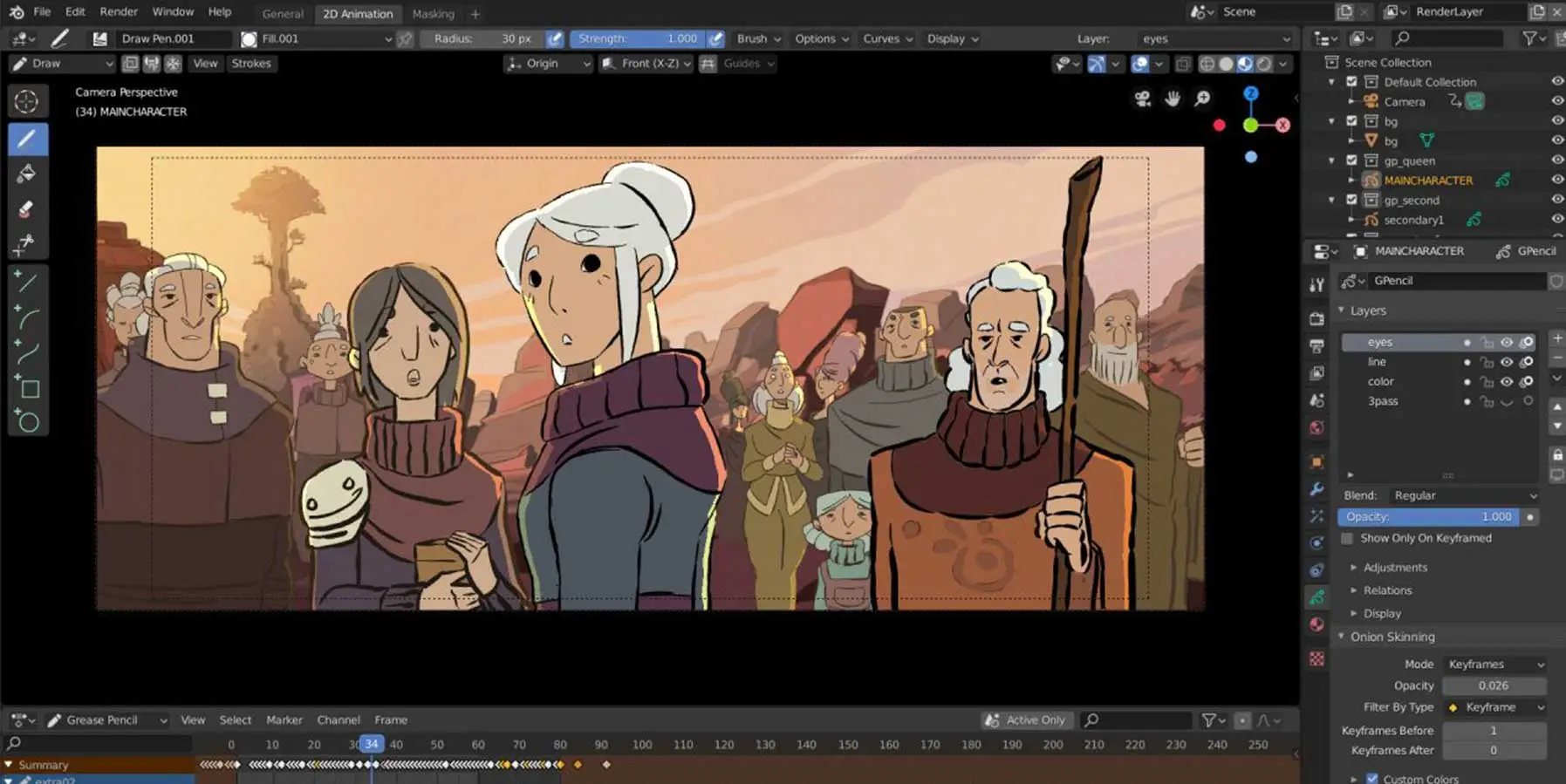Click frame 100 on the timeline ruler
The height and width of the screenshot is (784, 1566).
point(642,745)
